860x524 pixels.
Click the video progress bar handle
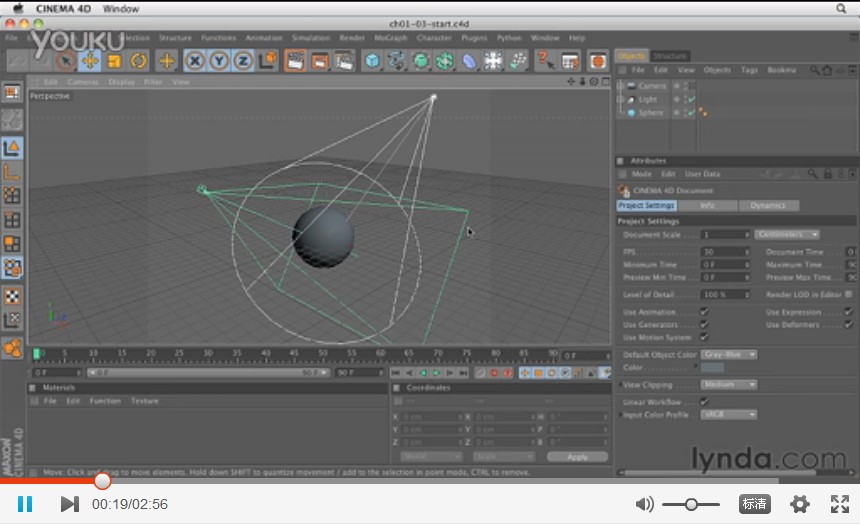pos(101,481)
